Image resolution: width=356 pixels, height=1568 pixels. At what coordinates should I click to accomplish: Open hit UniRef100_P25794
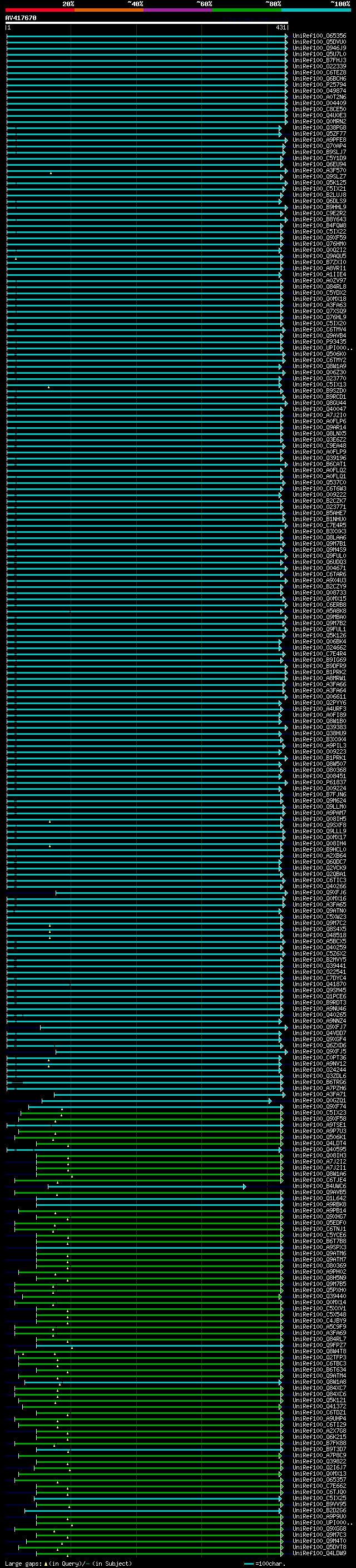point(319,85)
